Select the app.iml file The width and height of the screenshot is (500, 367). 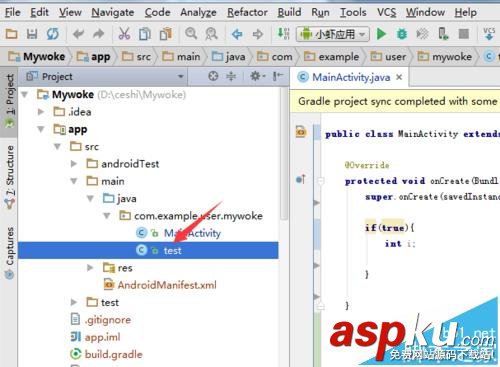pos(102,337)
